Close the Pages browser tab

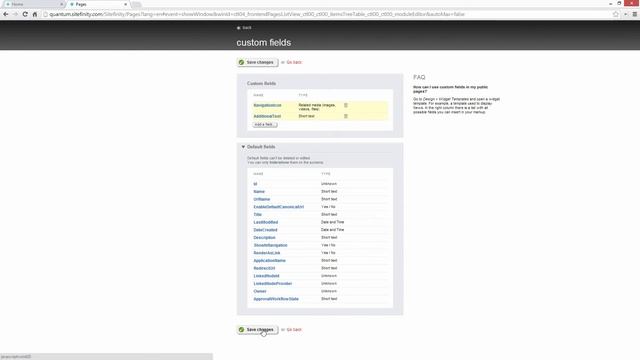(x=125, y=4)
